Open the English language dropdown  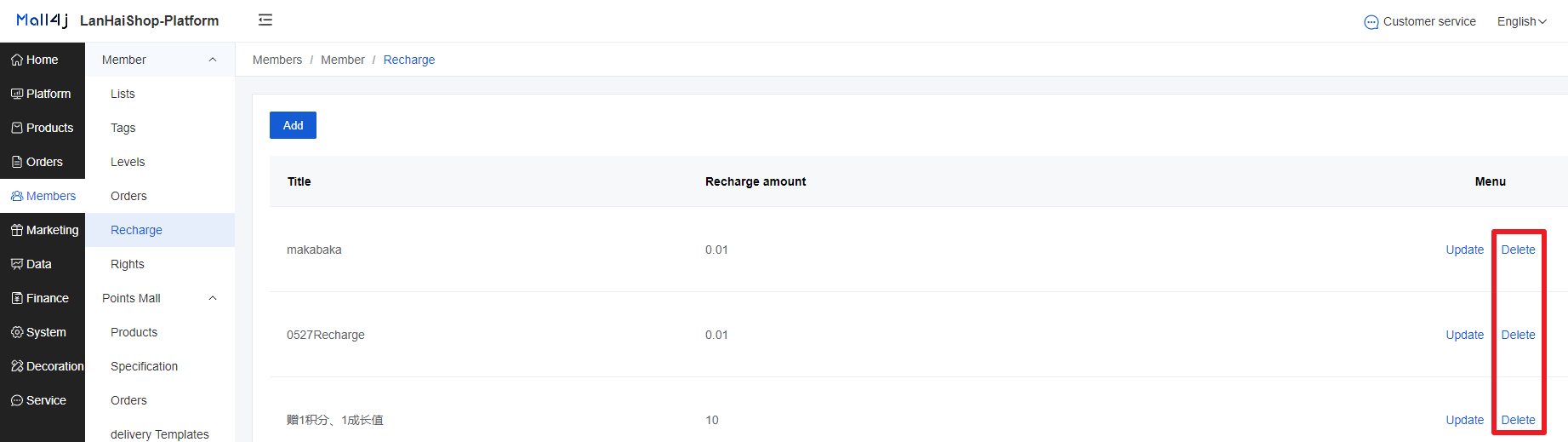pos(1522,21)
